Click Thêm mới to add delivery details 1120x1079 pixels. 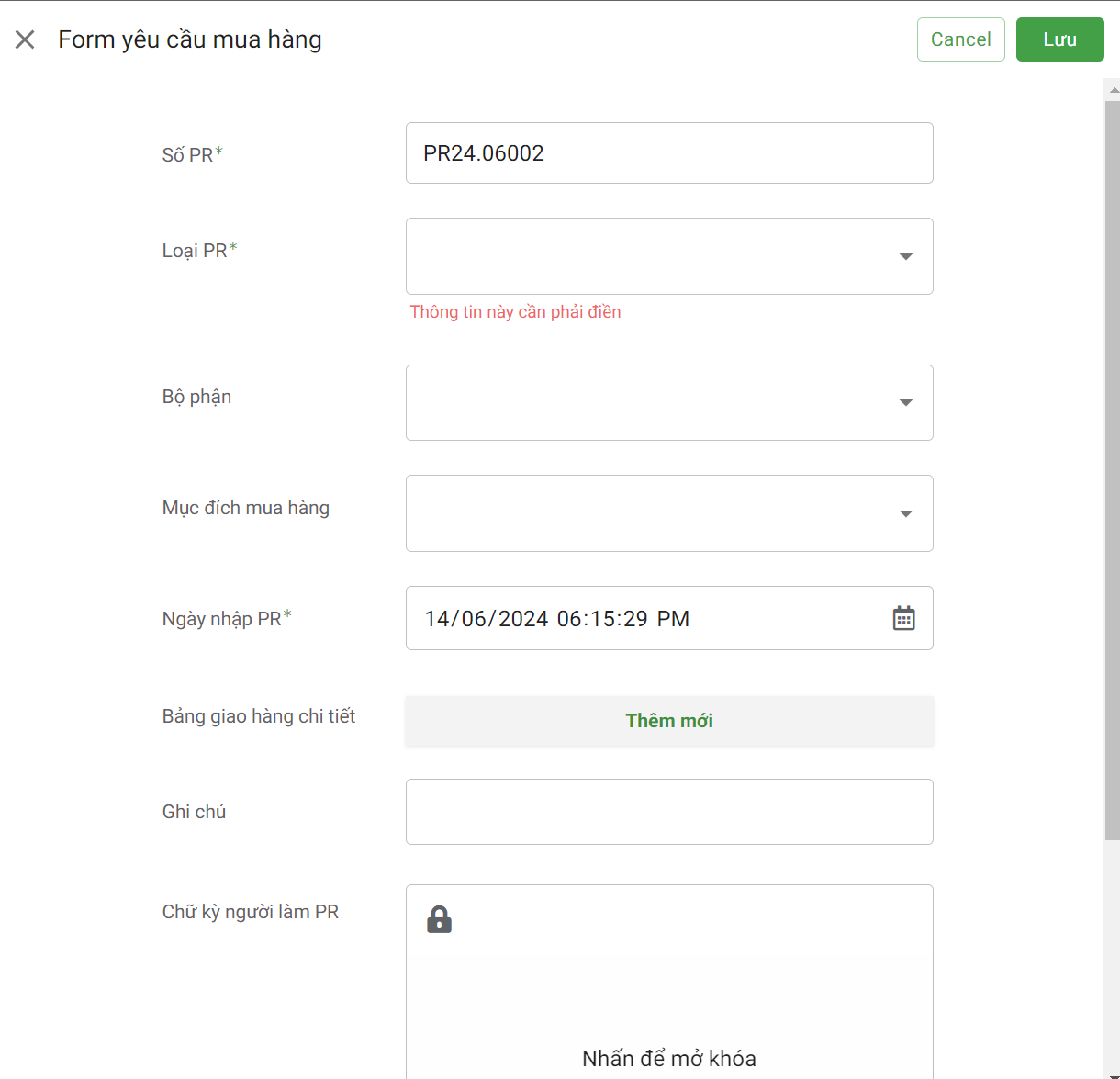(x=669, y=721)
